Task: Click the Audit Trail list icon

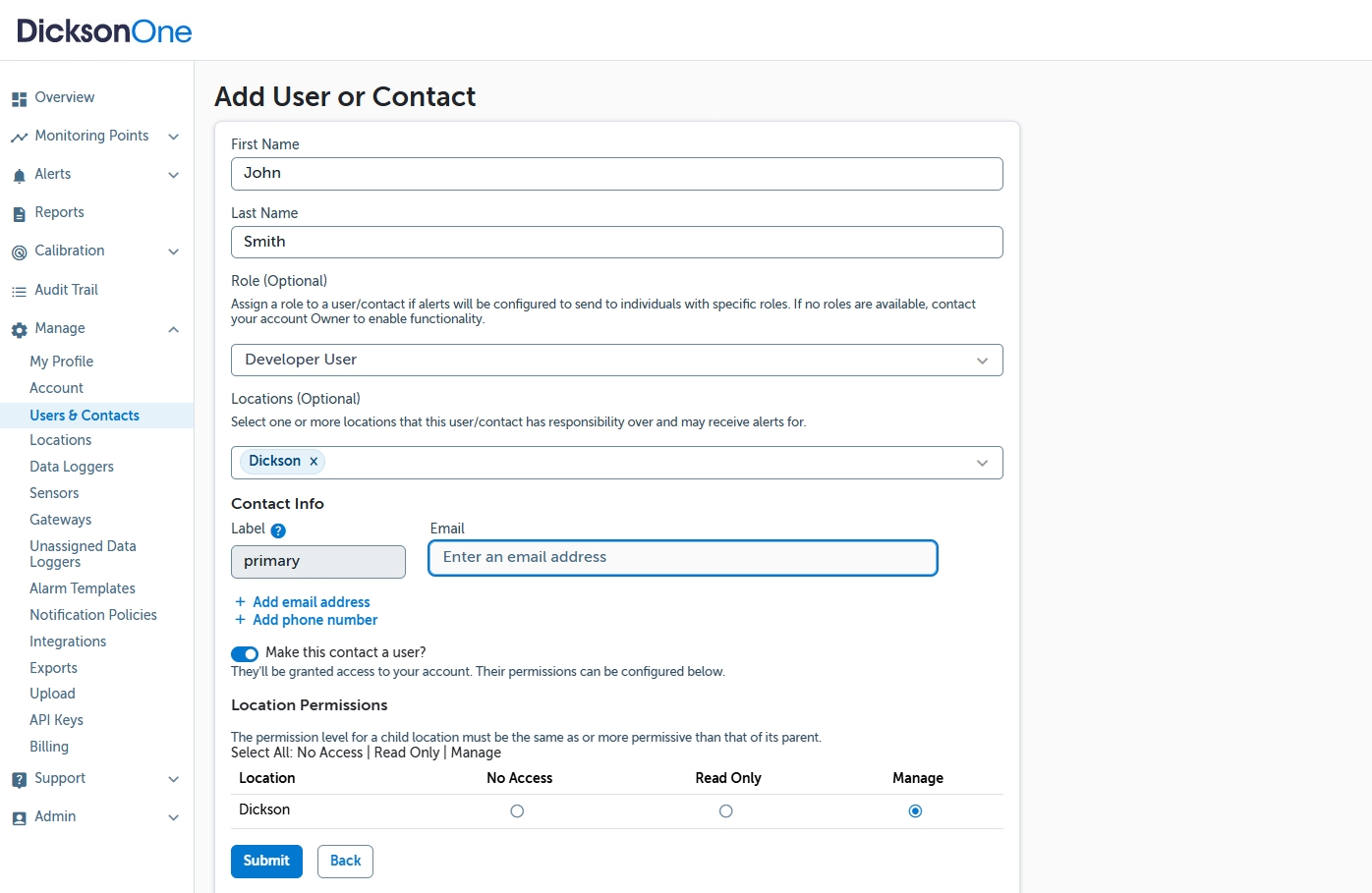Action: pyautogui.click(x=19, y=292)
